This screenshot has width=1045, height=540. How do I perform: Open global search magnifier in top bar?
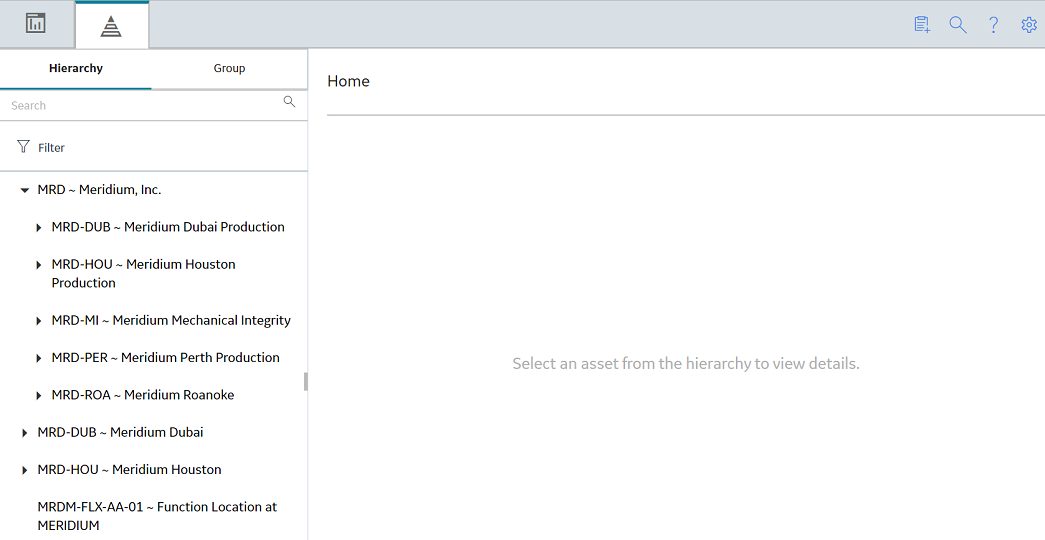(x=958, y=25)
